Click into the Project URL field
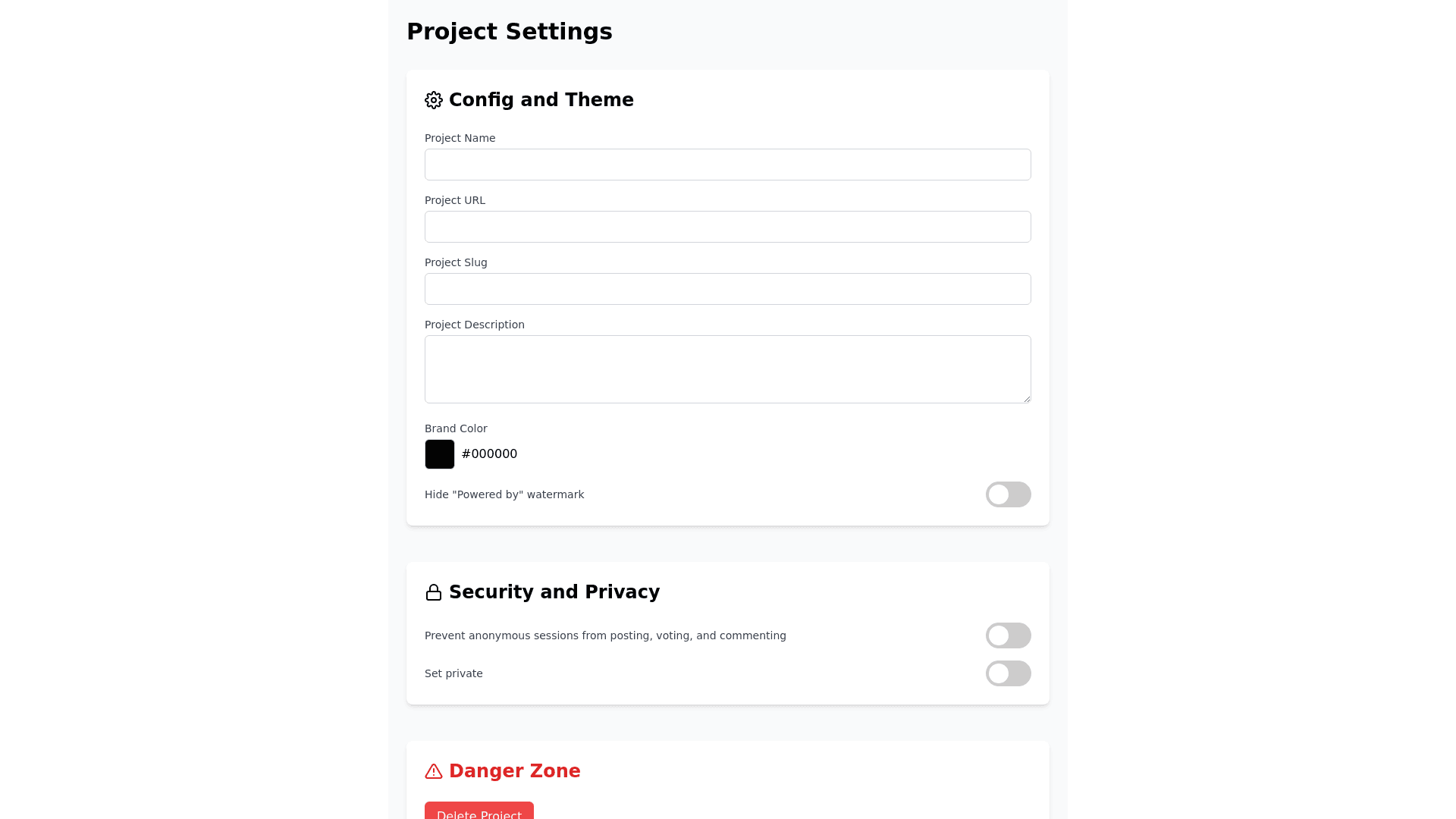 click(727, 227)
